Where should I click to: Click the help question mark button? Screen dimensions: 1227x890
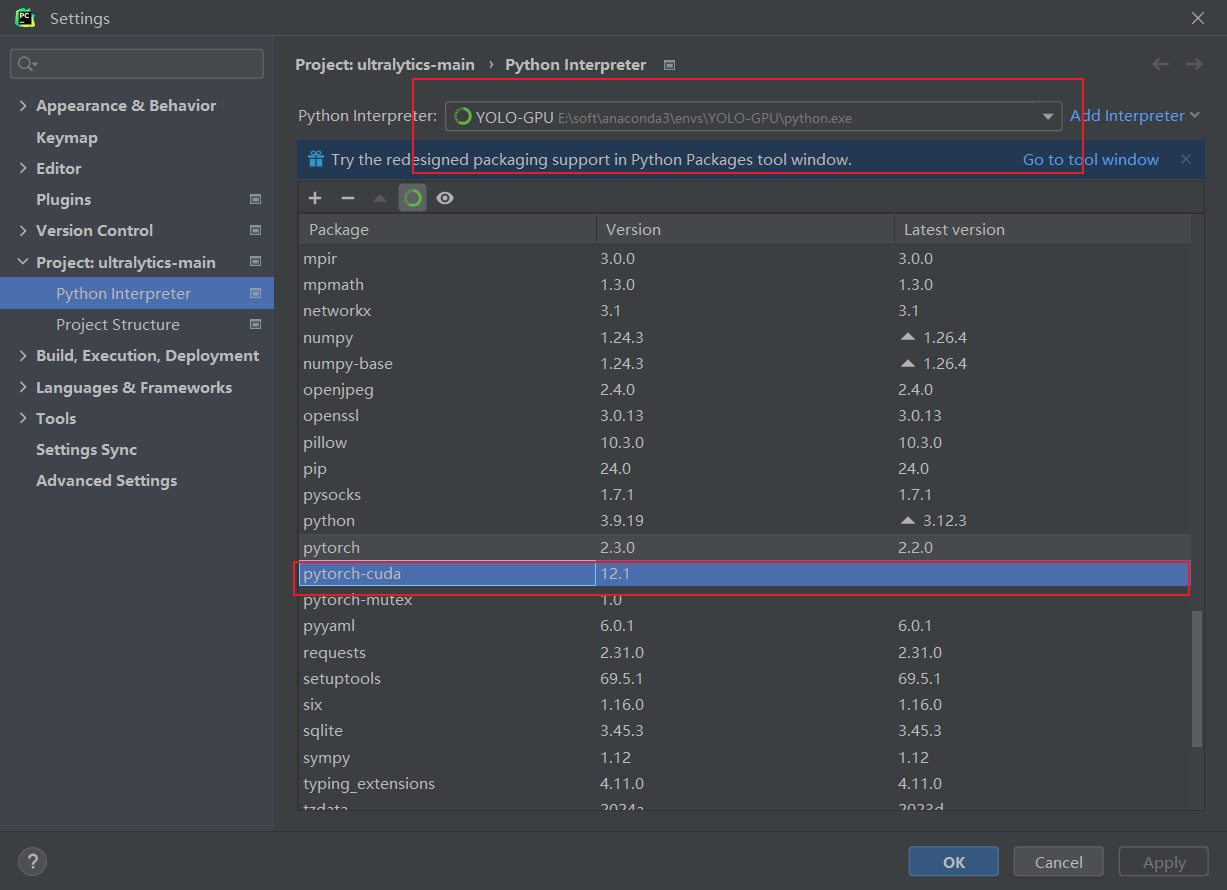click(32, 861)
